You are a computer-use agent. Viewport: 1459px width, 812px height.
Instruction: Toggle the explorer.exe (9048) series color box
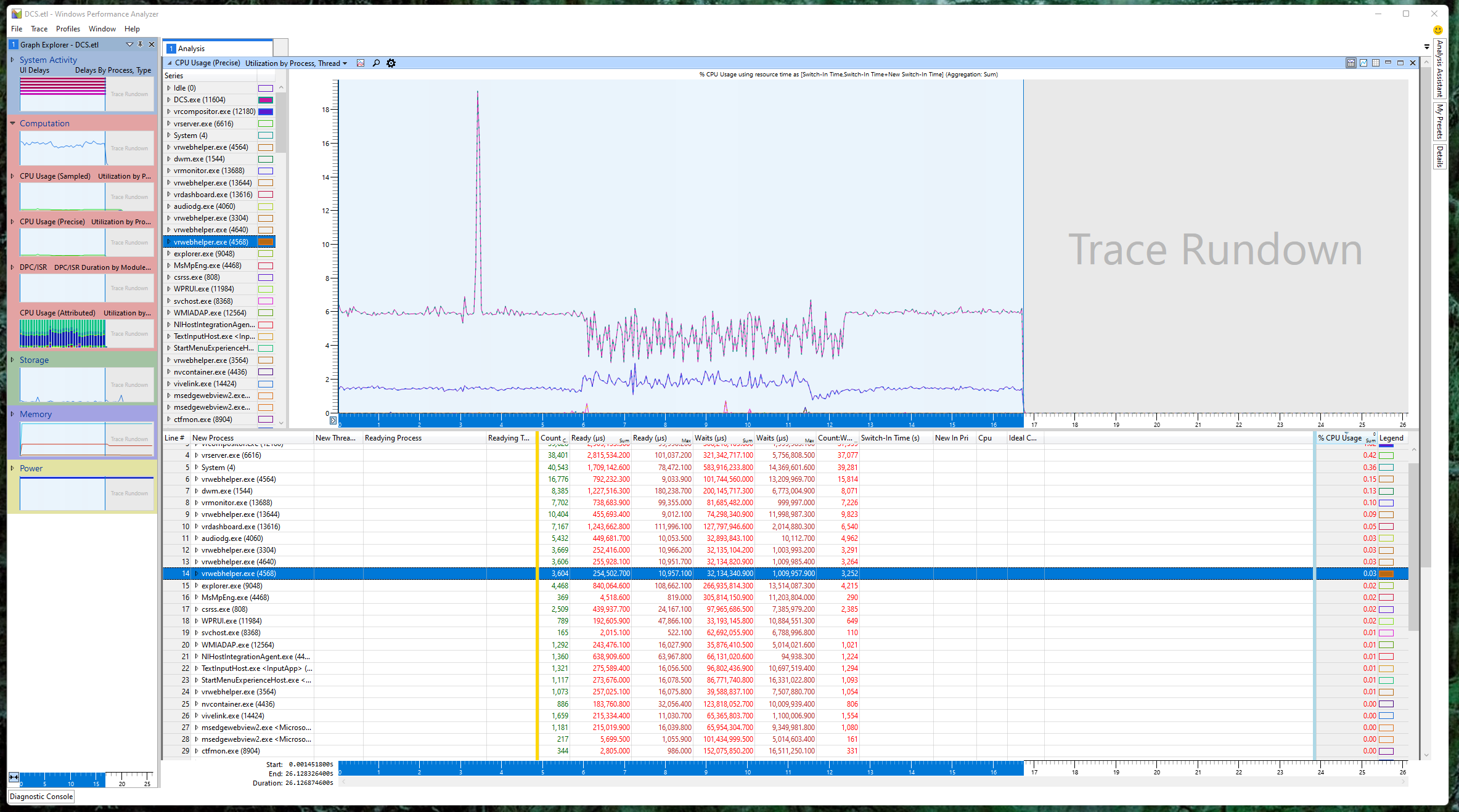point(266,254)
